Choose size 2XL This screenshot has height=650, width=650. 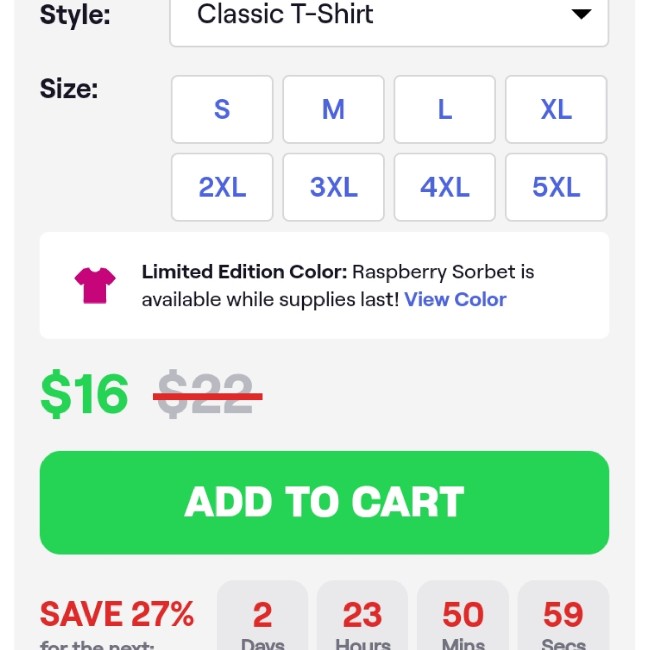coord(222,187)
